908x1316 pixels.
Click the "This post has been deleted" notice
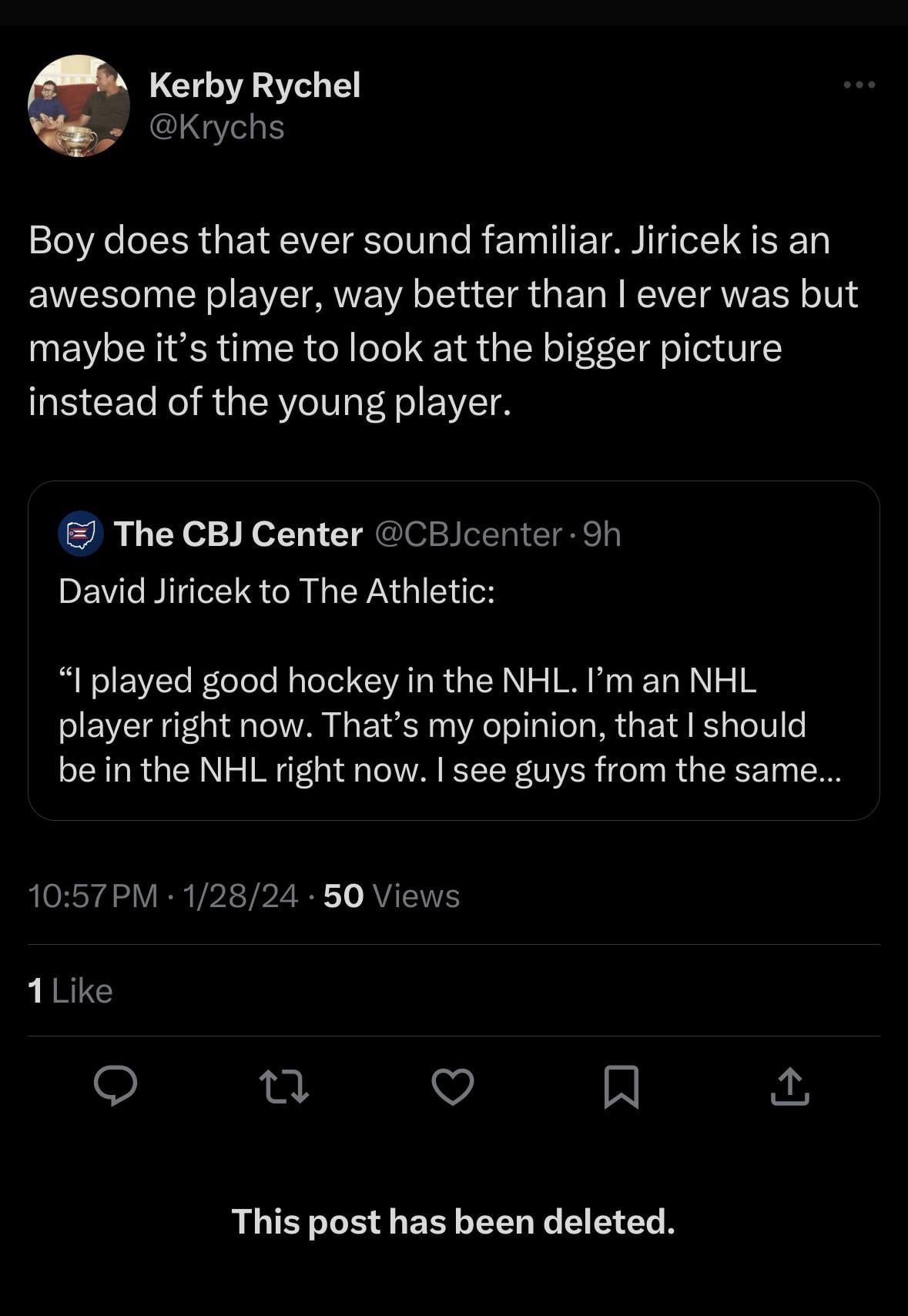pyautogui.click(x=453, y=1221)
